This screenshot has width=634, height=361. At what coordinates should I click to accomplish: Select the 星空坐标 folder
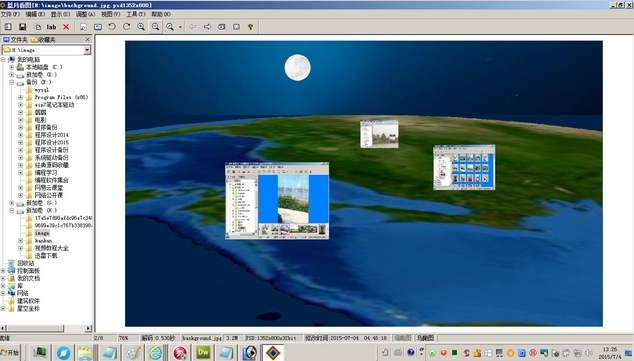pyautogui.click(x=28, y=308)
